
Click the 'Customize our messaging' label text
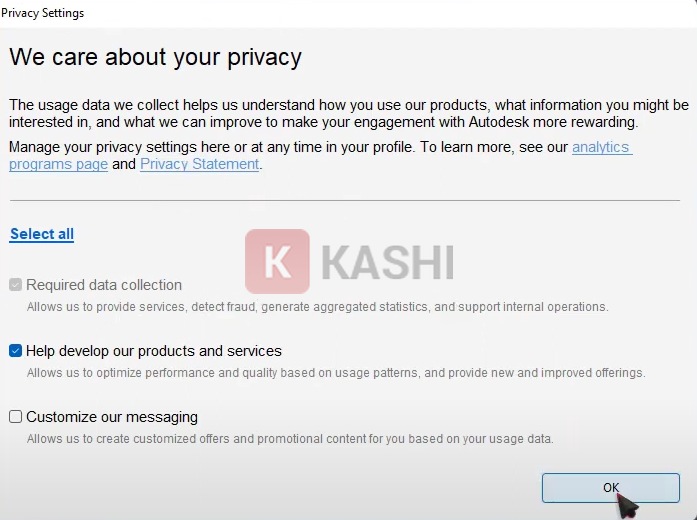click(112, 417)
